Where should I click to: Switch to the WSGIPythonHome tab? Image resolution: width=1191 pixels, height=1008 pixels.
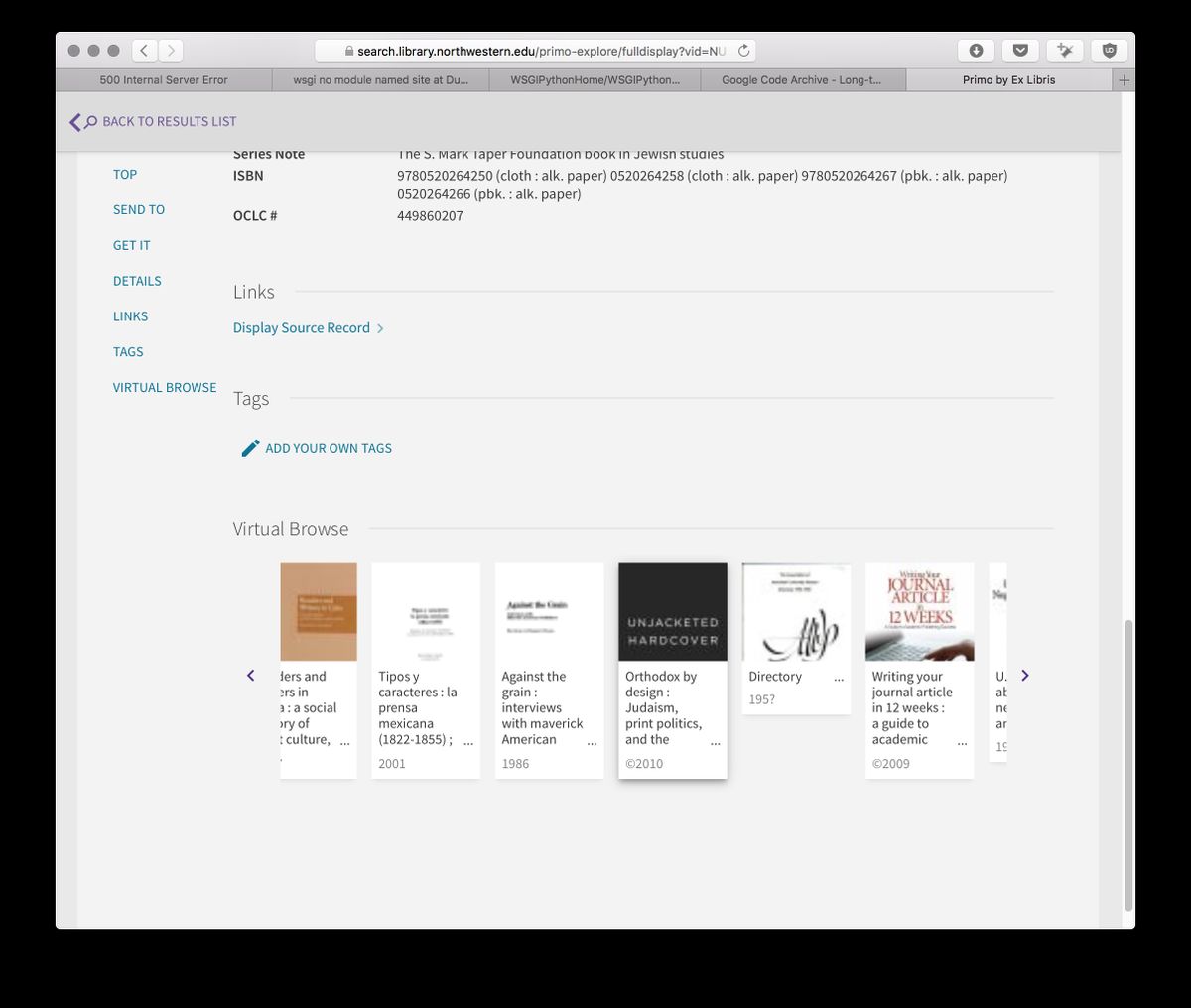coord(595,80)
